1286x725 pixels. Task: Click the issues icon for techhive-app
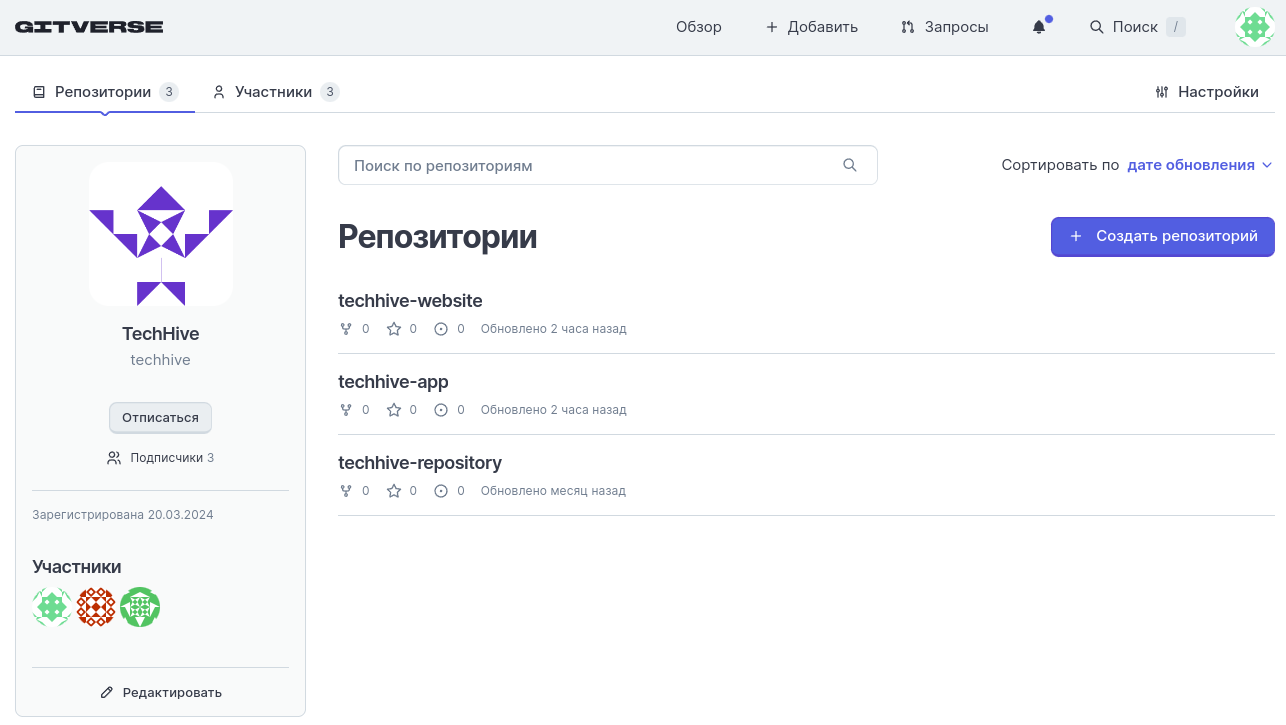pos(441,409)
